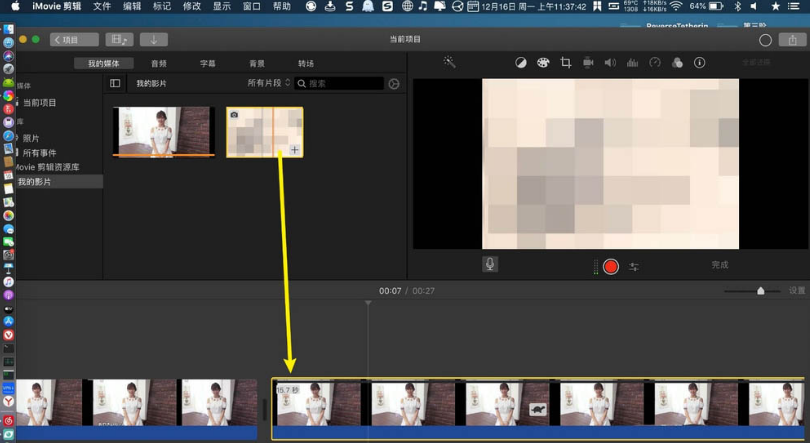Select the pixelated photo thumbnail in browser
The height and width of the screenshot is (443, 810).
tap(264, 132)
